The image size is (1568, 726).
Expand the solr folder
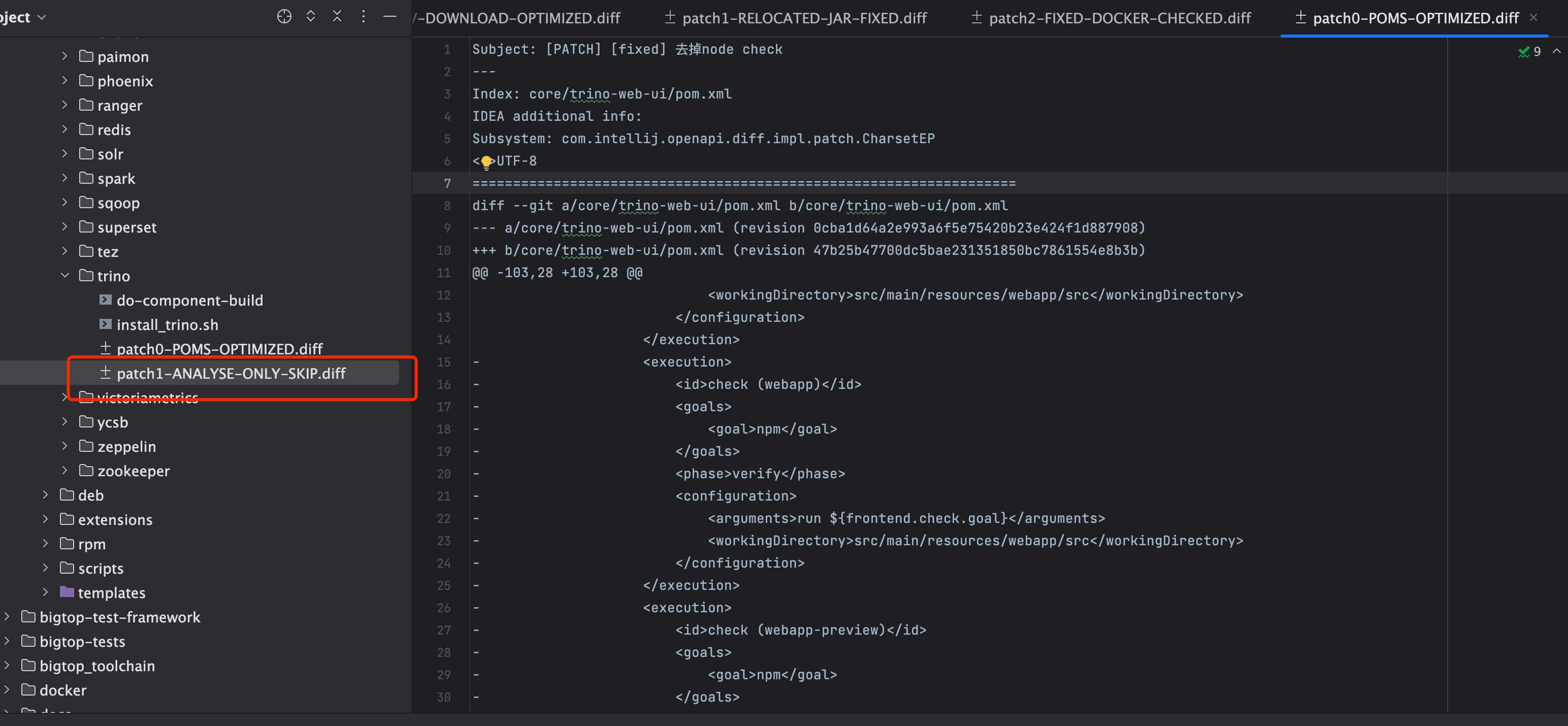(x=64, y=153)
